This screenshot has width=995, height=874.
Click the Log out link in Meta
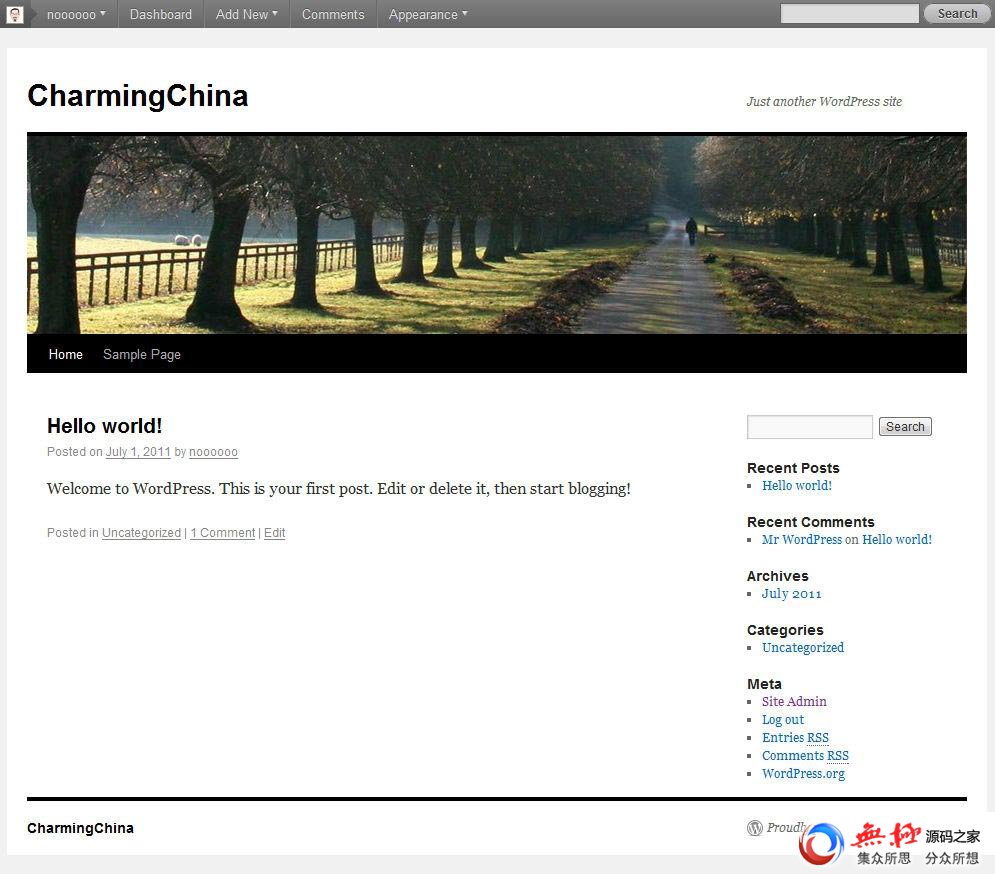(783, 720)
